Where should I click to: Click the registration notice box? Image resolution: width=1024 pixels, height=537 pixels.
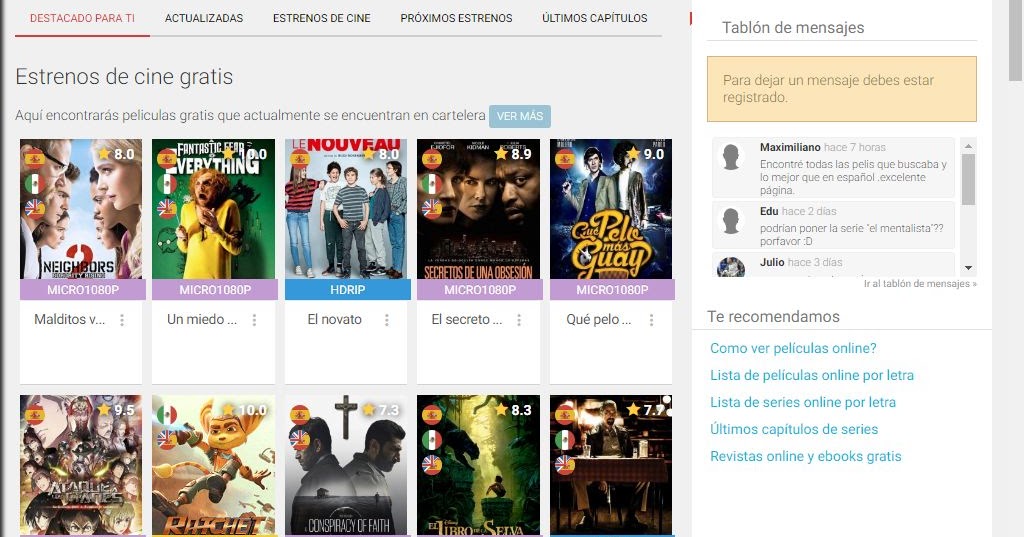coord(842,89)
